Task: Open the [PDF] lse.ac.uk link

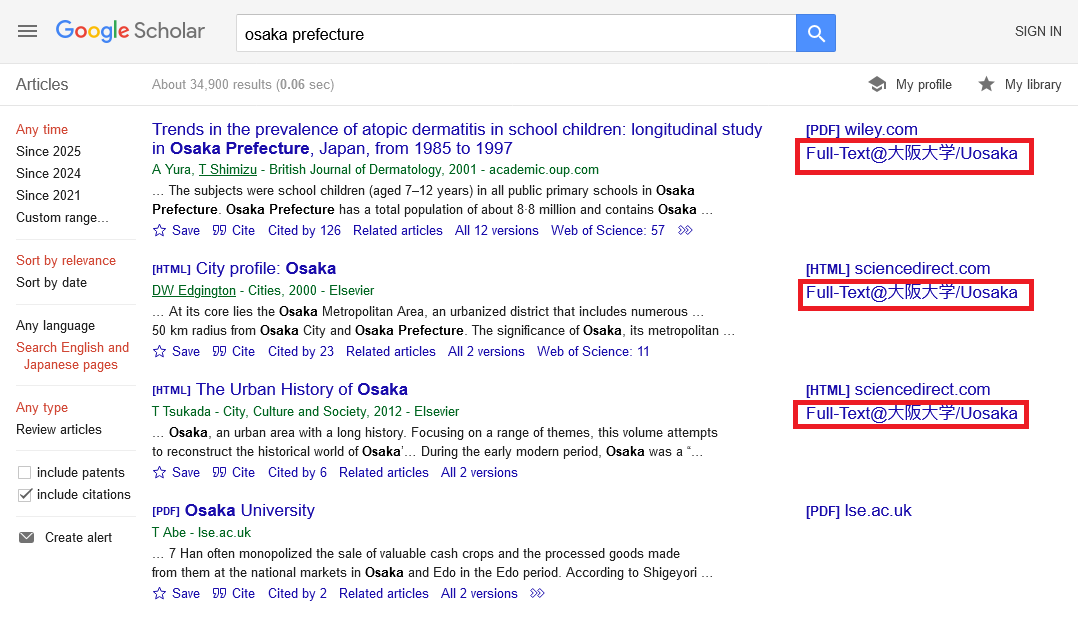Action: (859, 511)
